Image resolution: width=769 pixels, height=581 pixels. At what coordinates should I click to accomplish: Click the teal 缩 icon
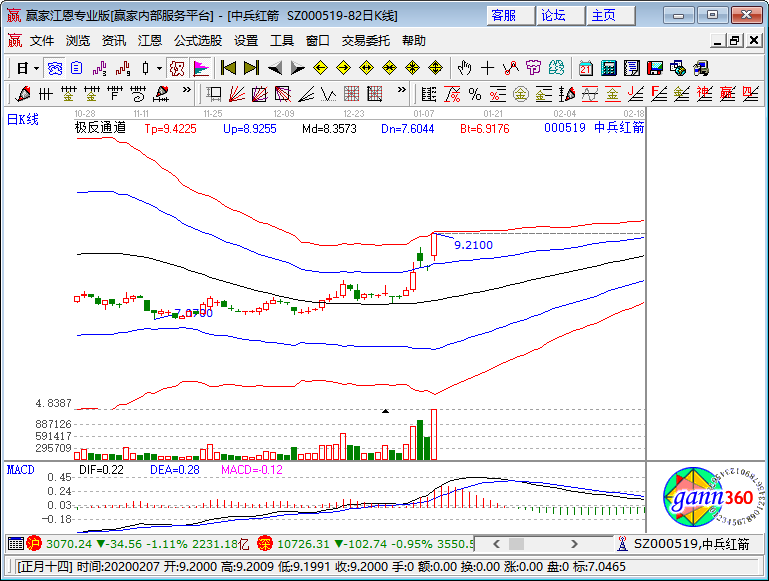(x=556, y=68)
